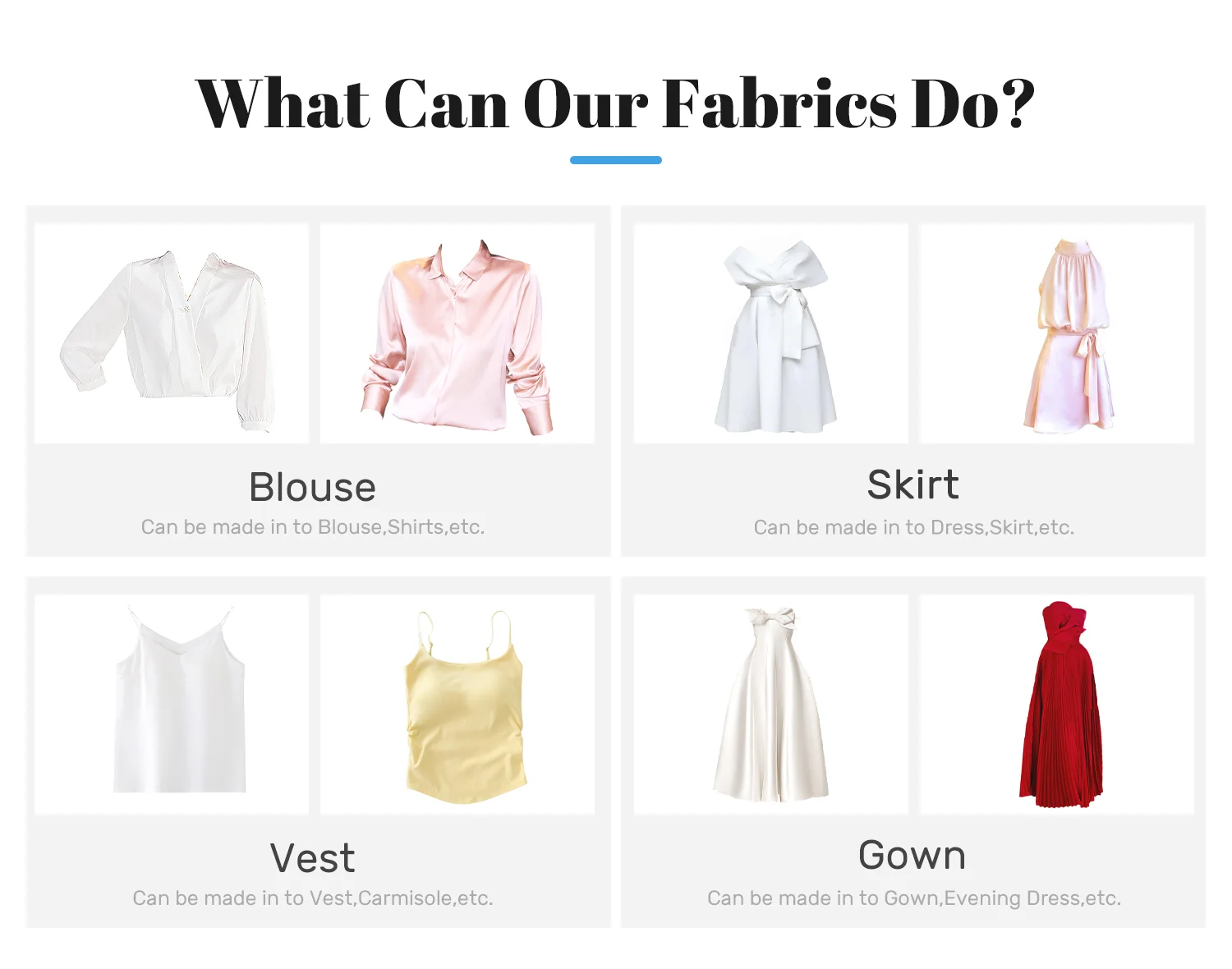Click the 'What Can Our Fabrics Do?' heading

coord(615,104)
